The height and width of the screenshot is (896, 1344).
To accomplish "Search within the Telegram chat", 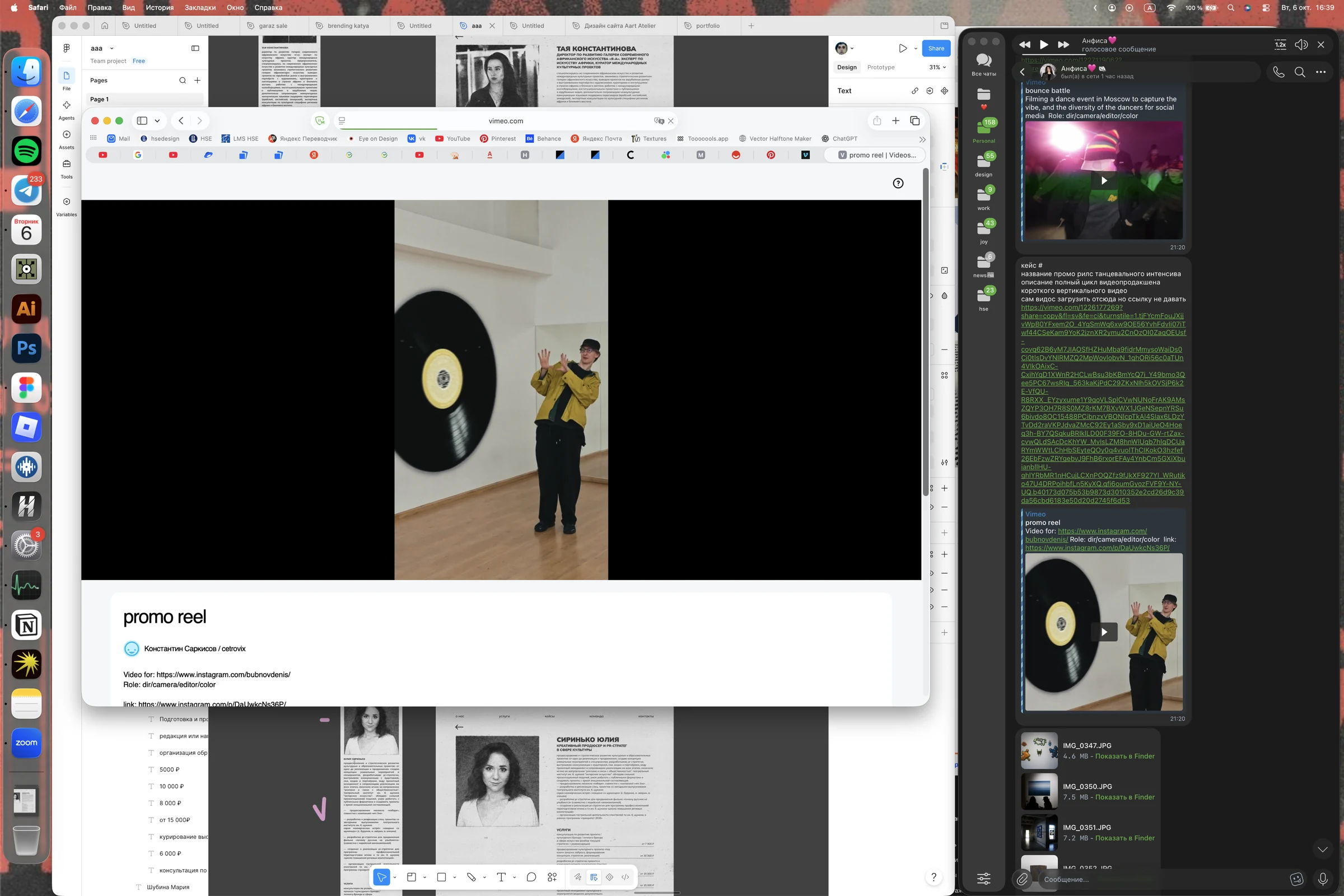I will 1300,72.
